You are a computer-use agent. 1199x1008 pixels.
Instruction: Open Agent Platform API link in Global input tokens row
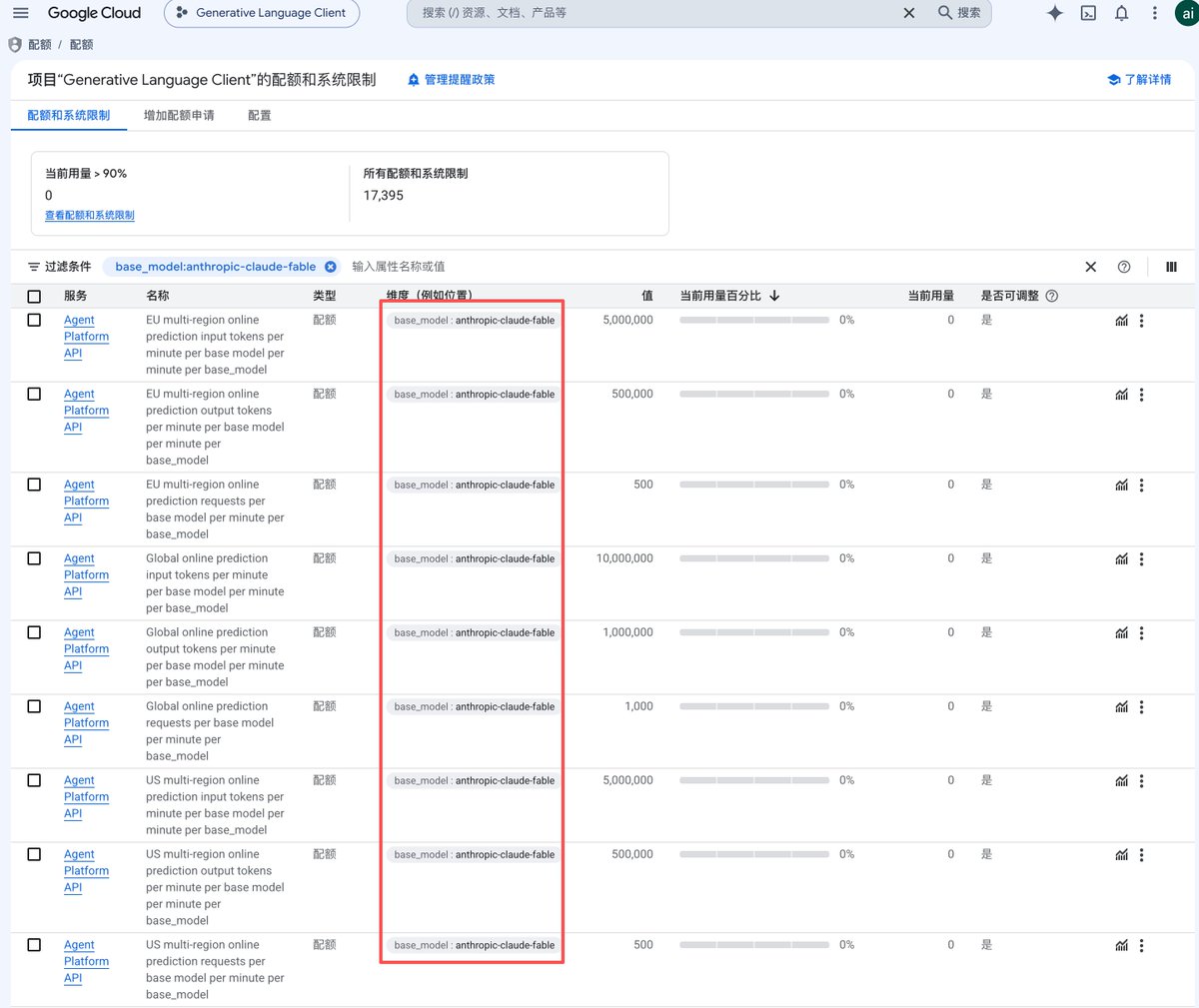click(x=86, y=575)
